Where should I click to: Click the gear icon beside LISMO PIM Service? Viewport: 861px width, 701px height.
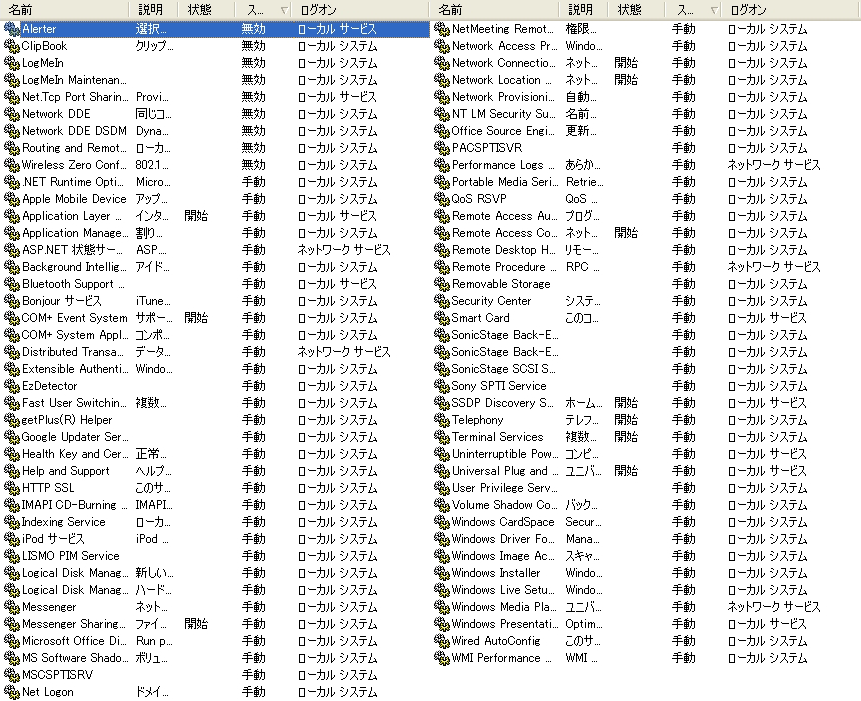(x=12, y=556)
